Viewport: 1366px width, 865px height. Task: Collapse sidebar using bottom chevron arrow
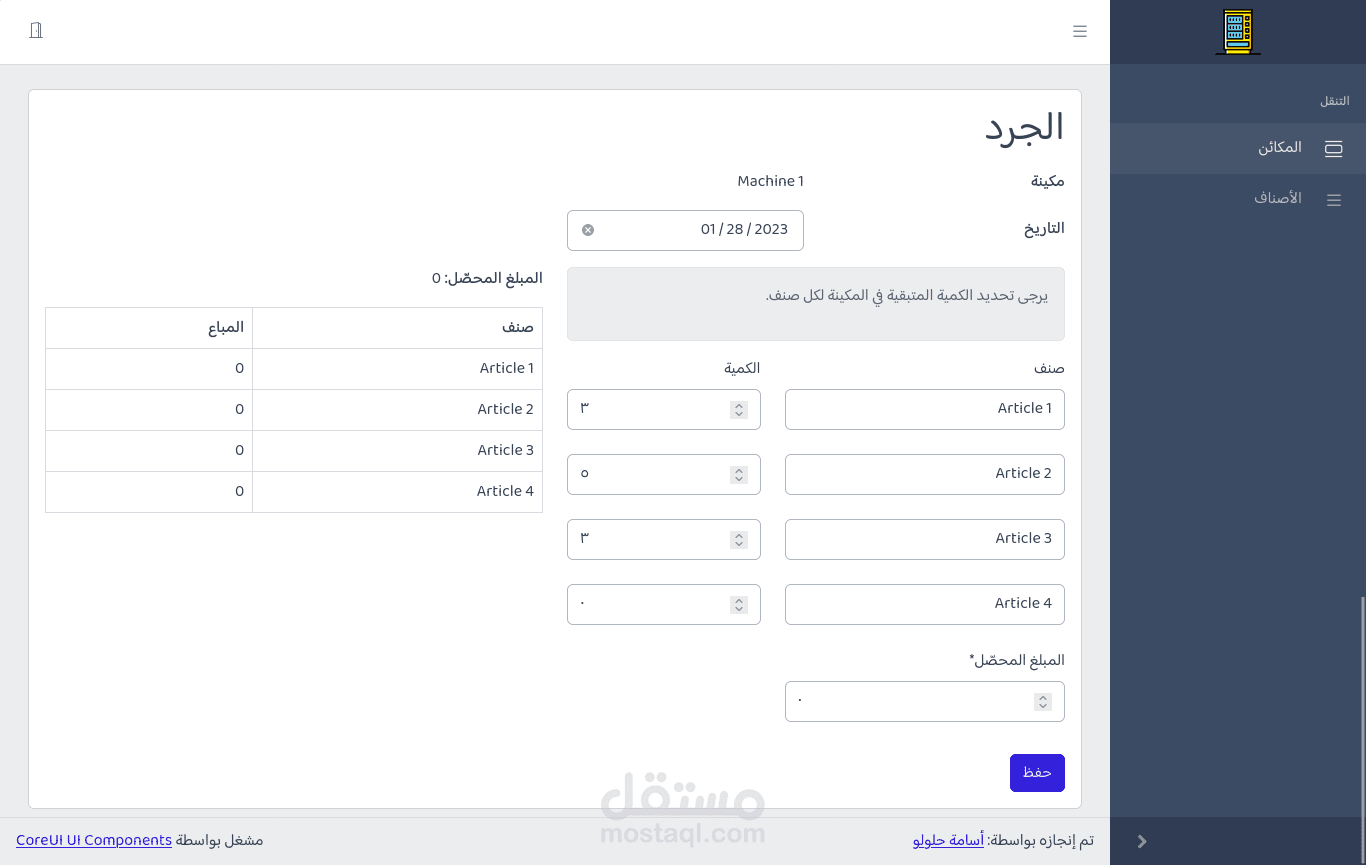tap(1142, 841)
